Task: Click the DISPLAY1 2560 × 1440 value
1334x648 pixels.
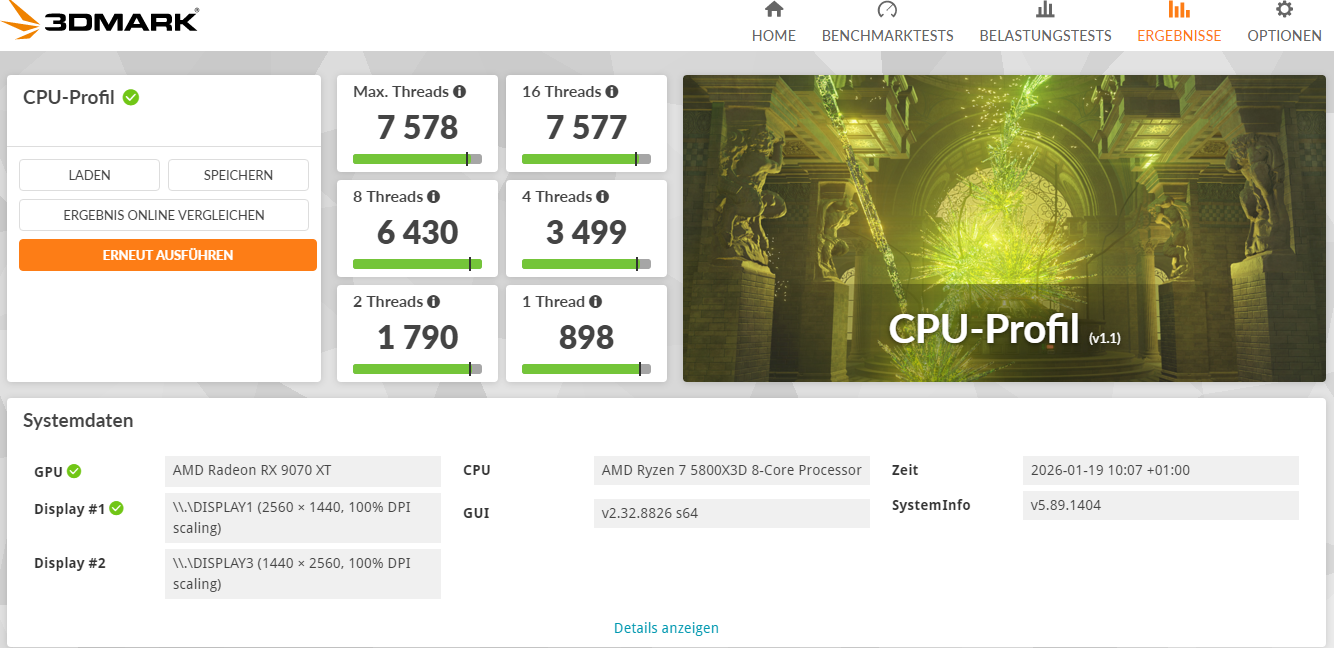Action: (x=302, y=517)
